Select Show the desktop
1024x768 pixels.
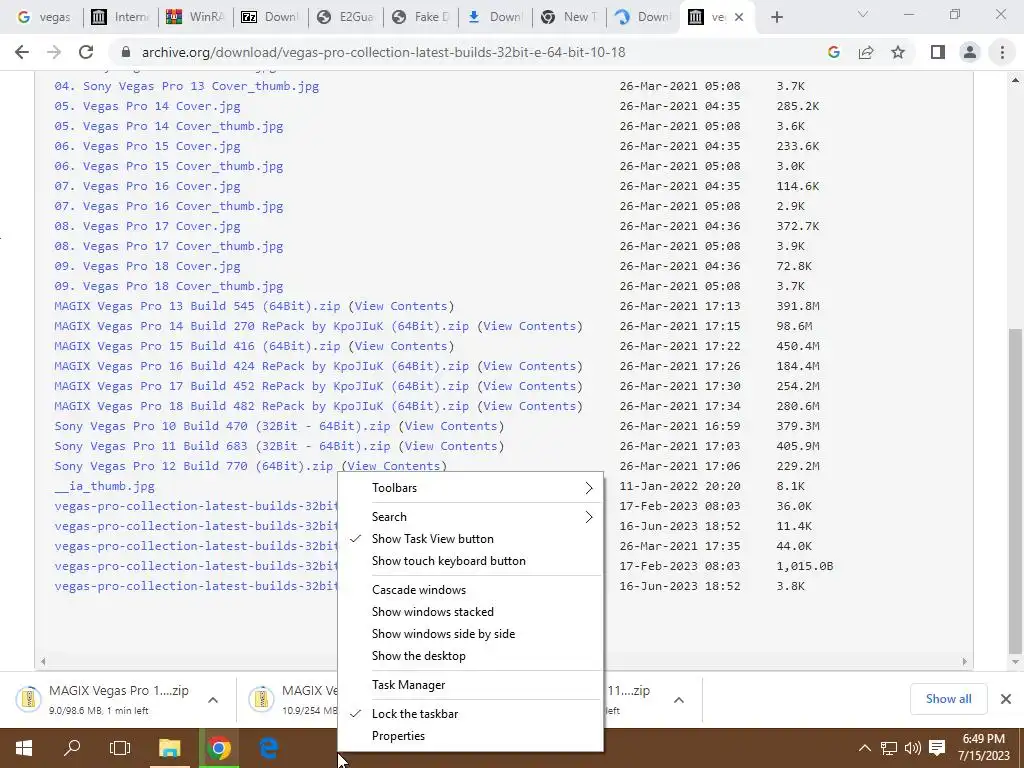(470, 656)
